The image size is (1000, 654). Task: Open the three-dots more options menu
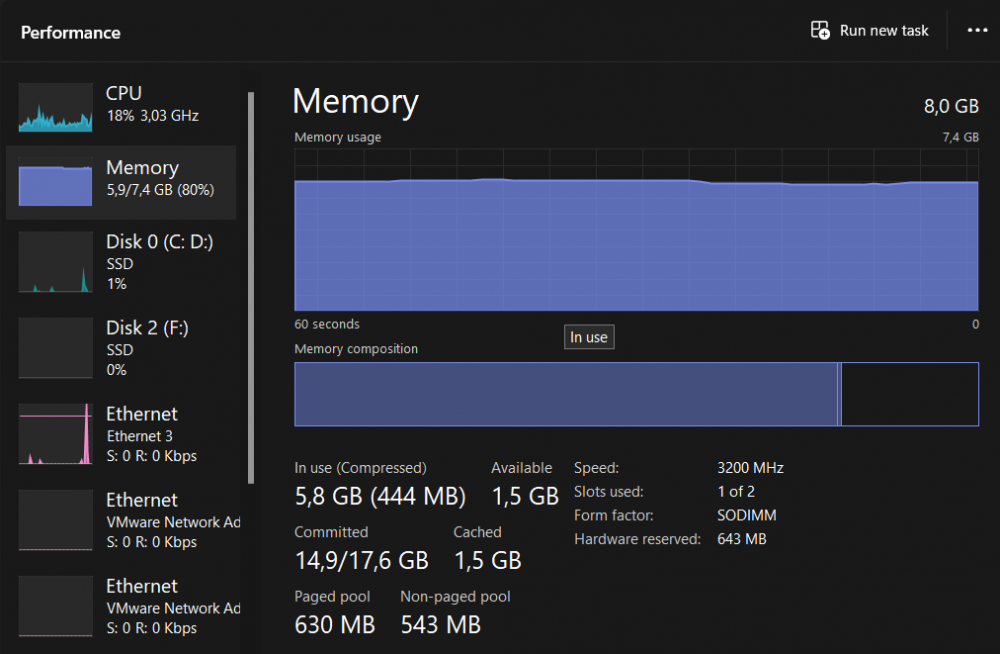977,30
